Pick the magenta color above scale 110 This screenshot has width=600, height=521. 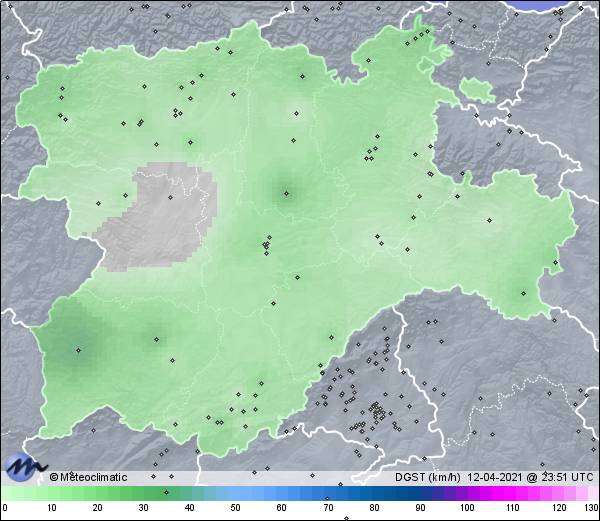(x=513, y=493)
